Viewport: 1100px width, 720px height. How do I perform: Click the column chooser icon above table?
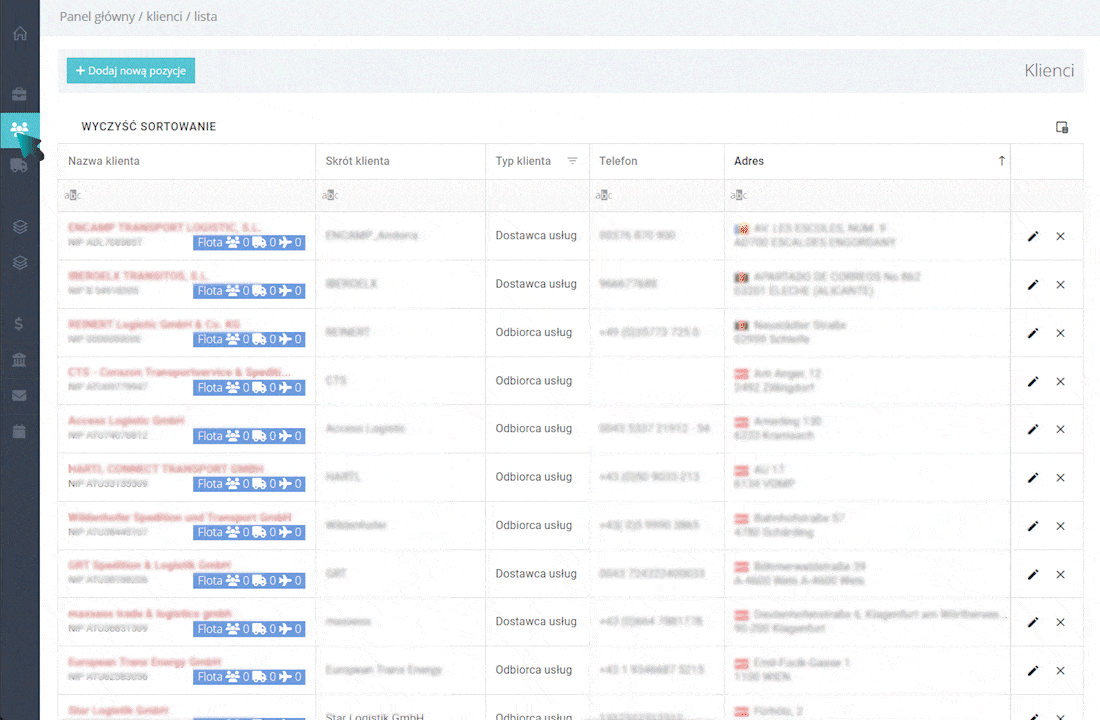[x=1062, y=127]
